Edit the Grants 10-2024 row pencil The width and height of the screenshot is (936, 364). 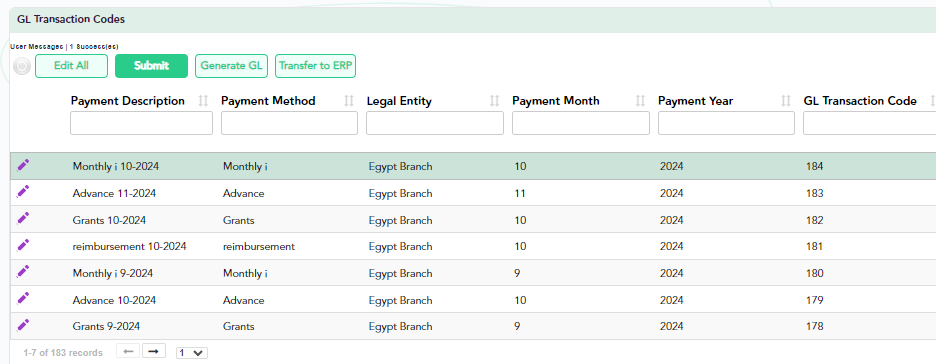(23, 218)
